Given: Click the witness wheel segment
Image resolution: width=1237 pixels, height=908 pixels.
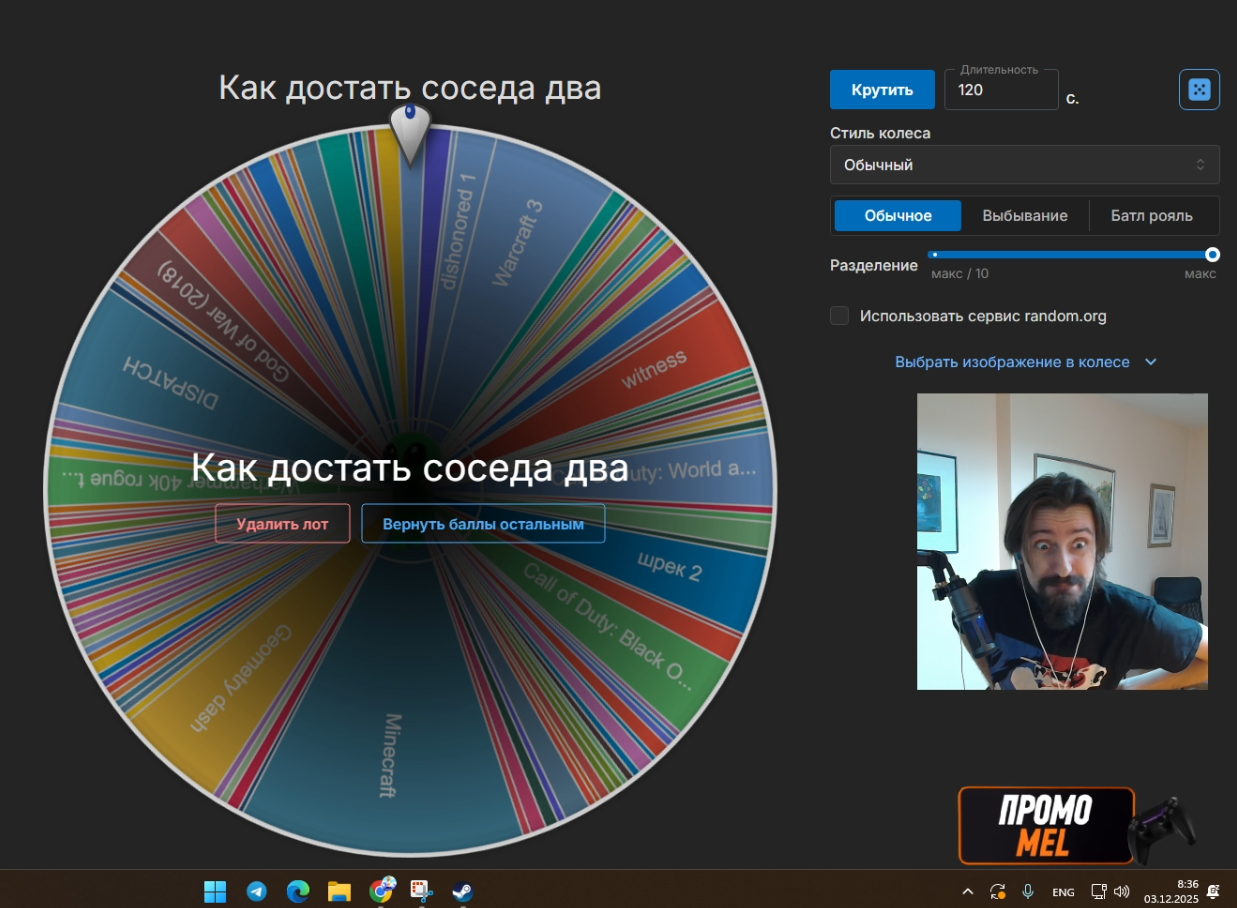Looking at the screenshot, I should pos(655,369).
